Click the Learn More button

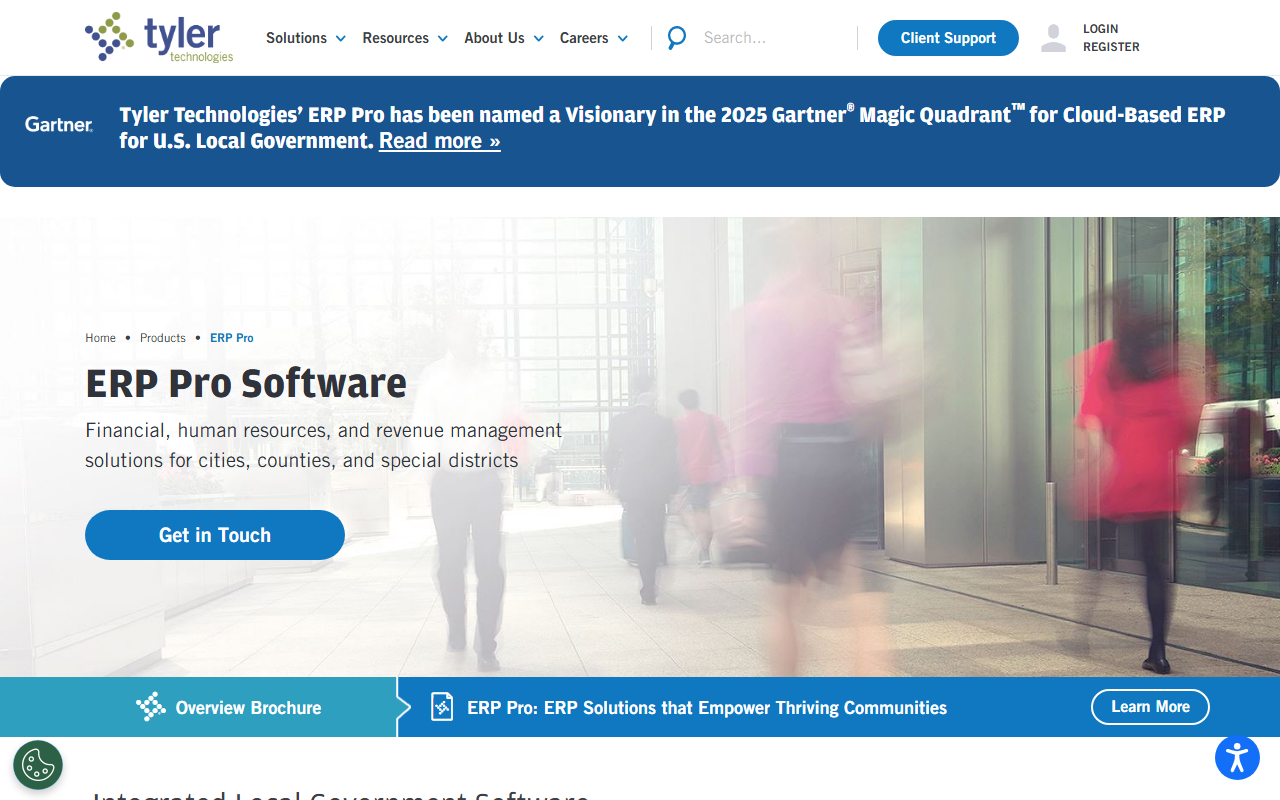(1150, 707)
